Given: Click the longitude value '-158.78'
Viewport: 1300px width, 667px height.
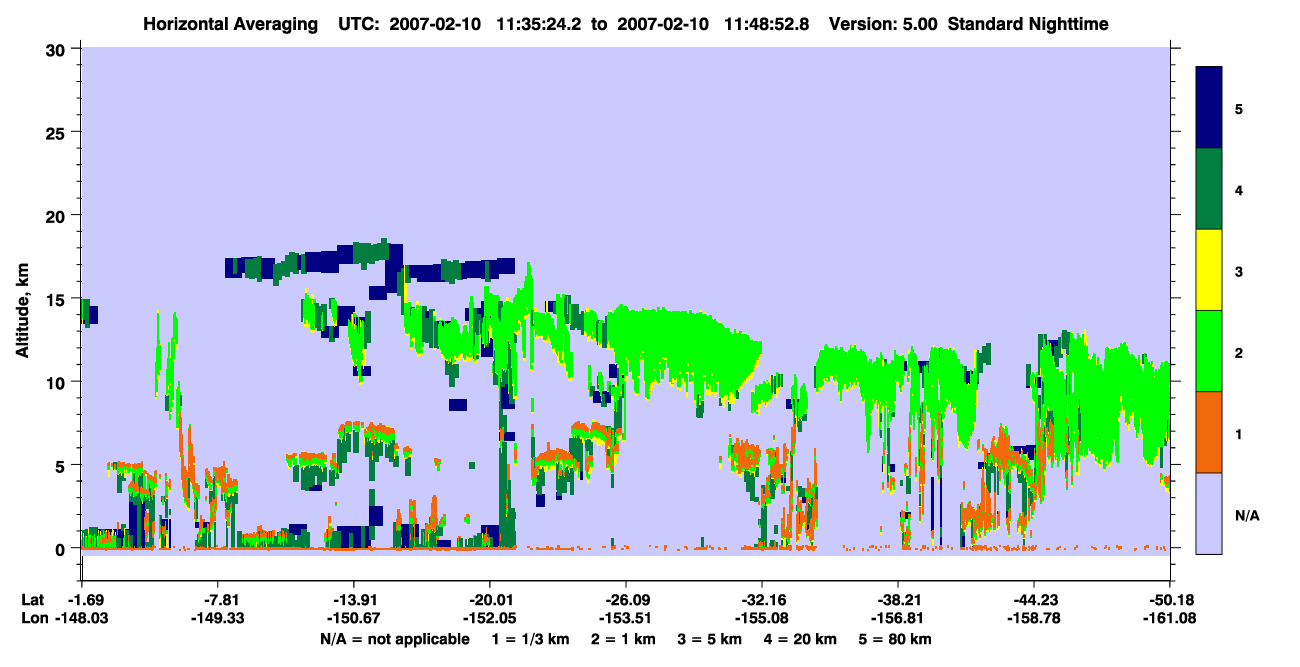Looking at the screenshot, I should click(x=1033, y=618).
